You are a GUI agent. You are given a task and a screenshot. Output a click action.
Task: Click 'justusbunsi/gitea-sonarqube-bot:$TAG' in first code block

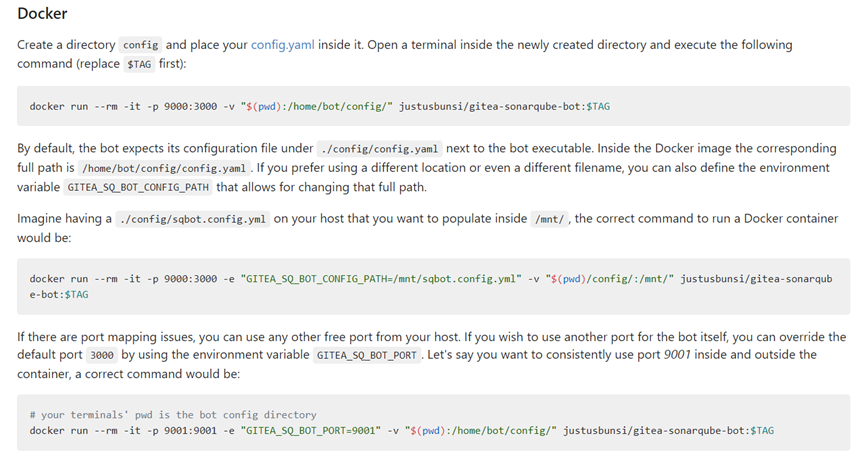pyautogui.click(x=504, y=106)
